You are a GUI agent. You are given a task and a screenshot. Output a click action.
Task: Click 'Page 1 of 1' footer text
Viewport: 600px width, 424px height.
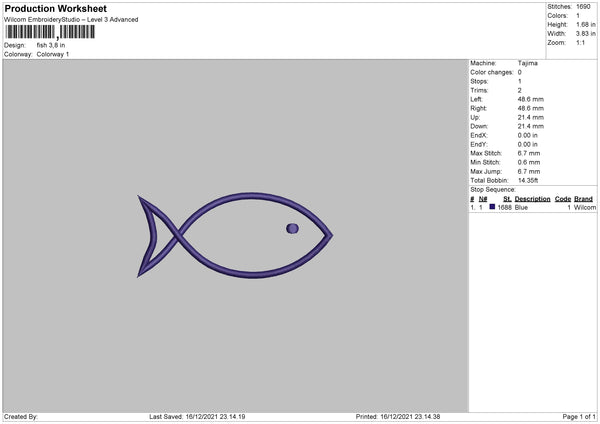[579, 417]
